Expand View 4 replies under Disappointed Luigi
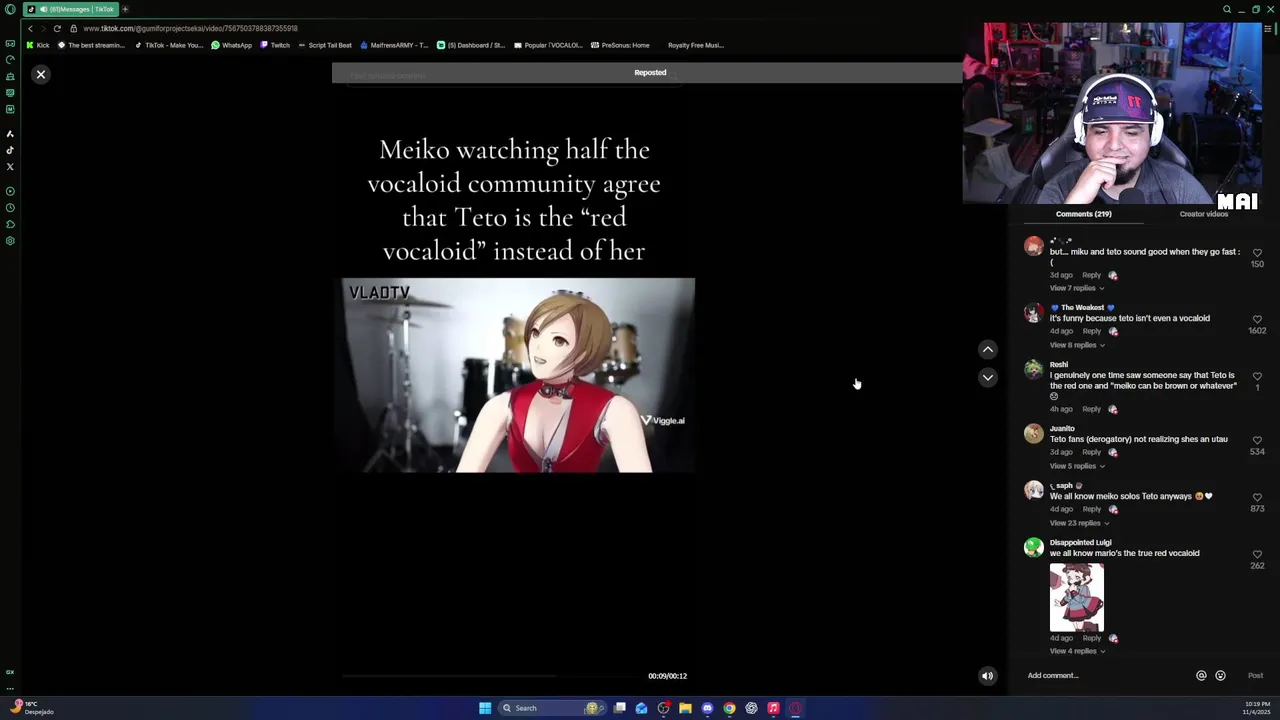 1076,651
